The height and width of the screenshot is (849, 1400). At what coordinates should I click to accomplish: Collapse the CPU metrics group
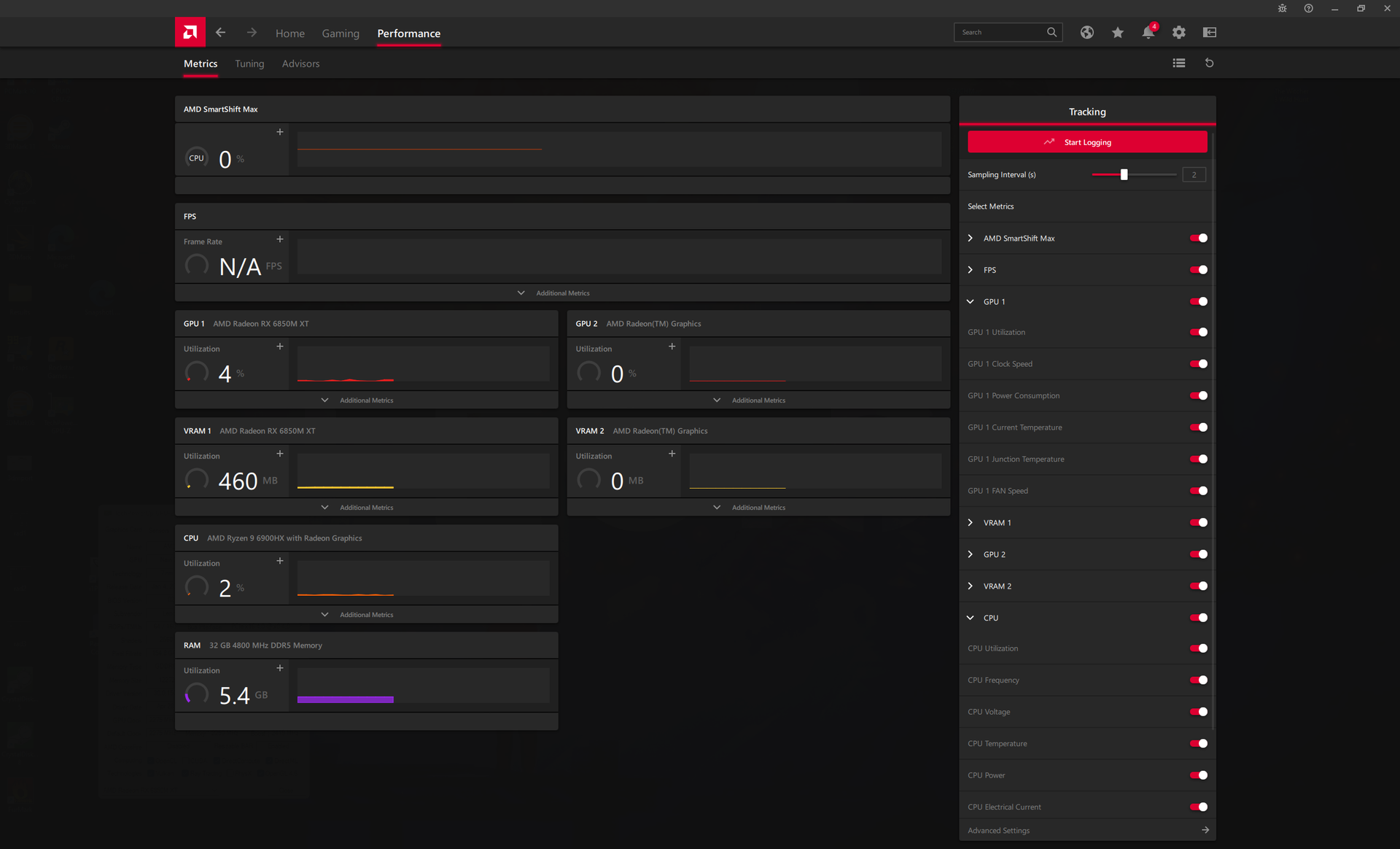click(x=971, y=618)
